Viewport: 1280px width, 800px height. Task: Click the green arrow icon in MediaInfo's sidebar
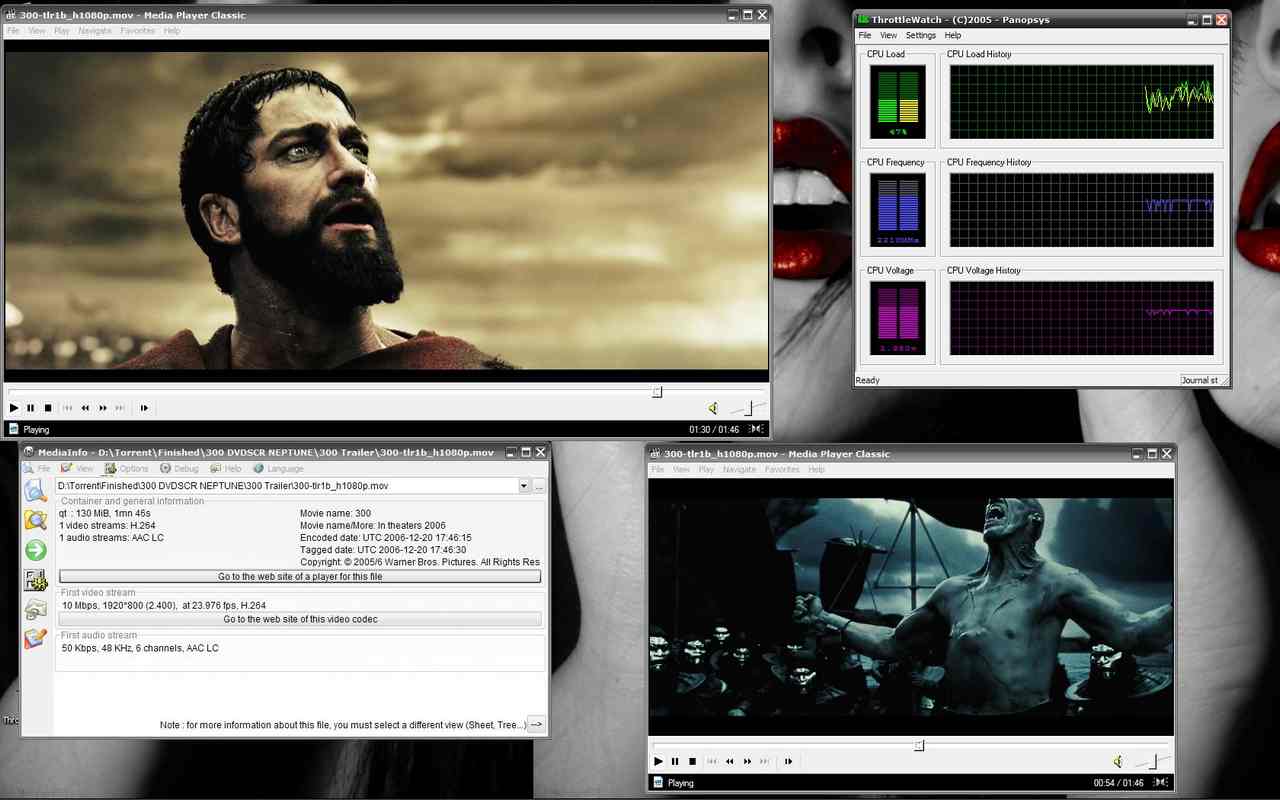click(x=36, y=550)
